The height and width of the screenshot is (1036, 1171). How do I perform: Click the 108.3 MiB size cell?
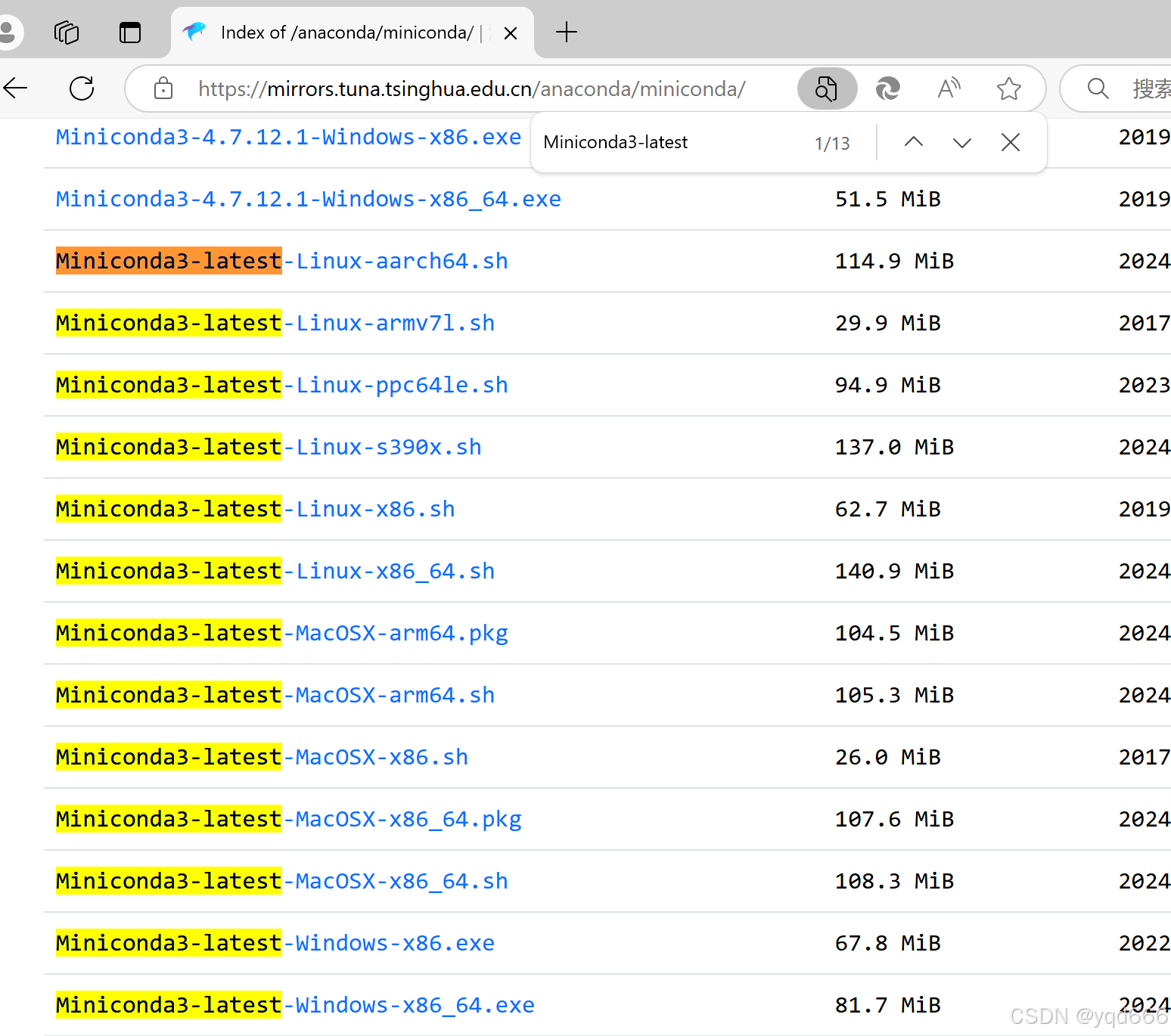pyautogui.click(x=894, y=881)
